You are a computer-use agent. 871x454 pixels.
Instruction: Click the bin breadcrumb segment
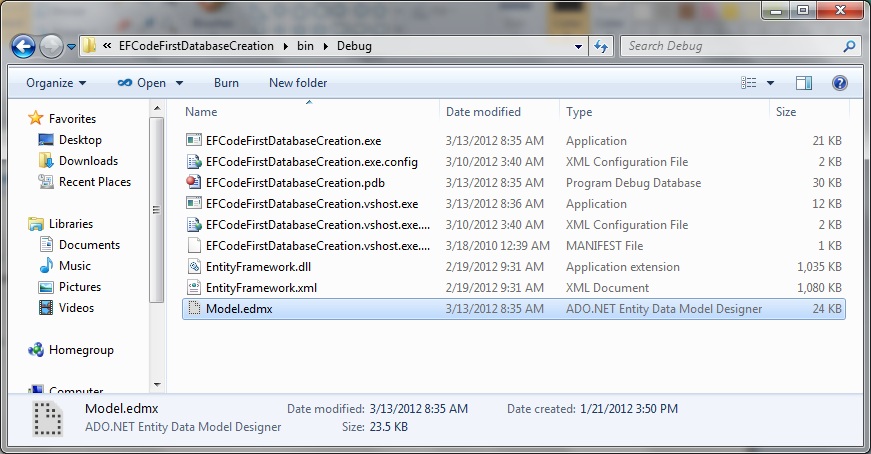pyautogui.click(x=305, y=46)
